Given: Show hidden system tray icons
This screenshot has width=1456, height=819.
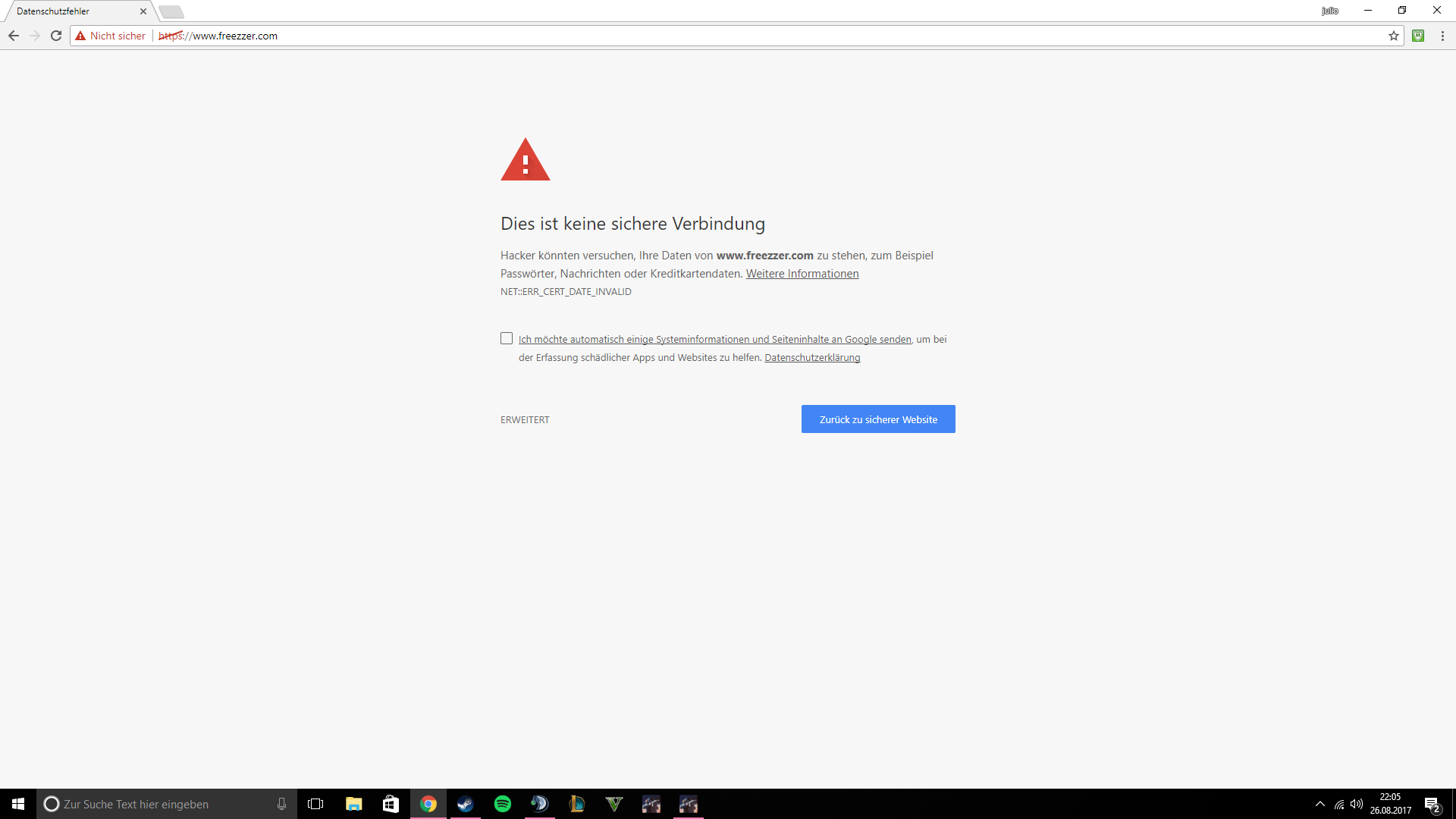Looking at the screenshot, I should (x=1320, y=804).
